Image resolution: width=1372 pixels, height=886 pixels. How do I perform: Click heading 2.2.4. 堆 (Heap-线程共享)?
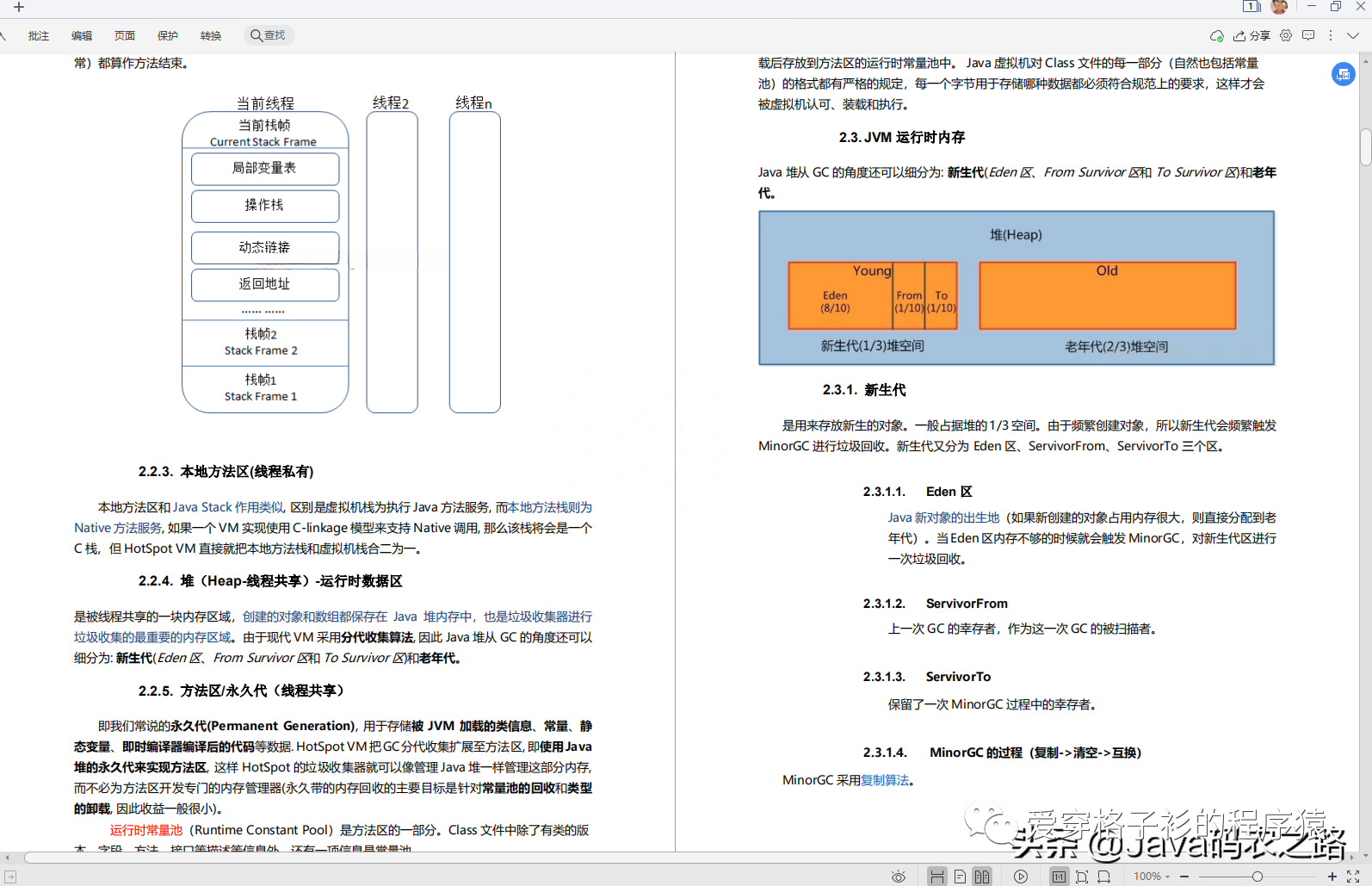[270, 581]
